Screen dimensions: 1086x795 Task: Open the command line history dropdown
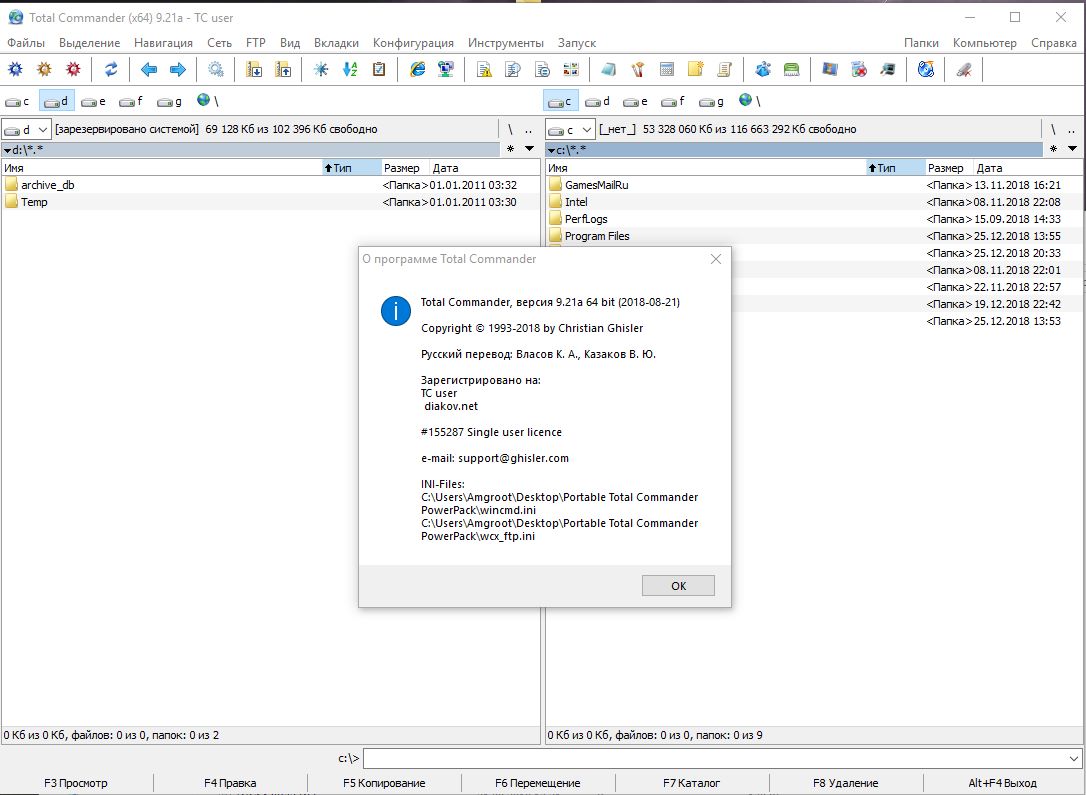tap(1074, 758)
